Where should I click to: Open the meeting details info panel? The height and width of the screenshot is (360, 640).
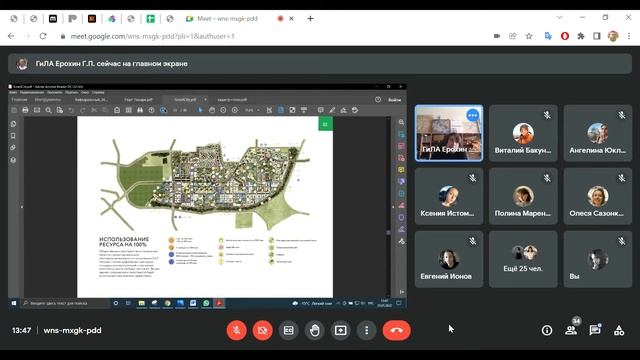point(547,330)
